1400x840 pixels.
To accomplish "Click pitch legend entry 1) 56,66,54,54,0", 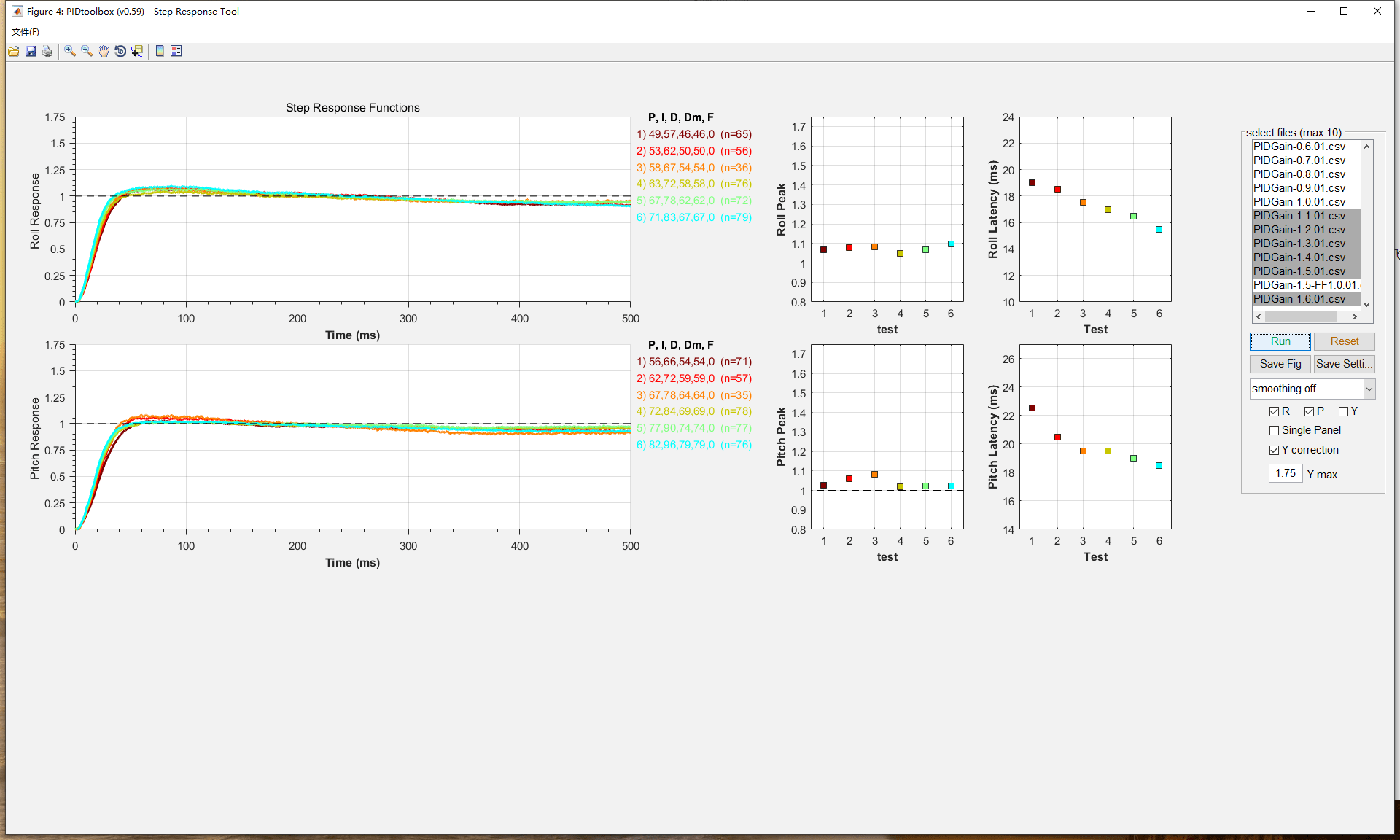I will click(x=694, y=362).
